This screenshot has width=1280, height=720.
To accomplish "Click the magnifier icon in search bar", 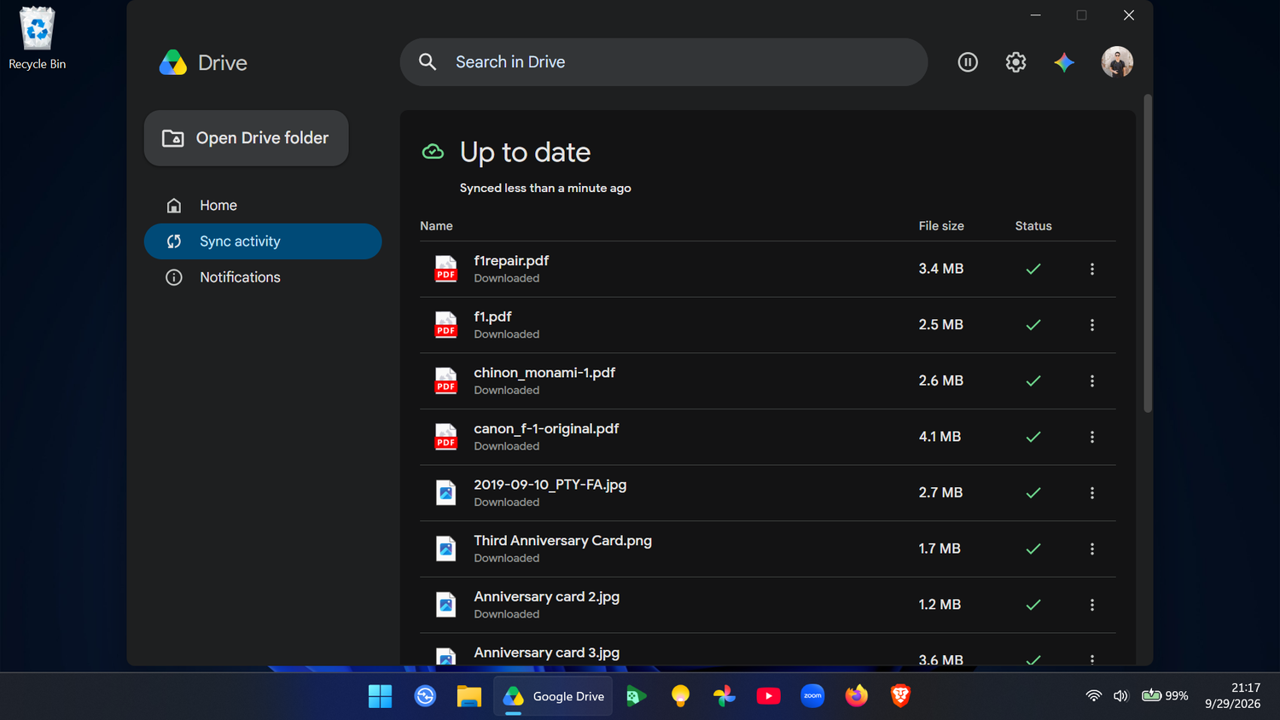I will coord(427,62).
